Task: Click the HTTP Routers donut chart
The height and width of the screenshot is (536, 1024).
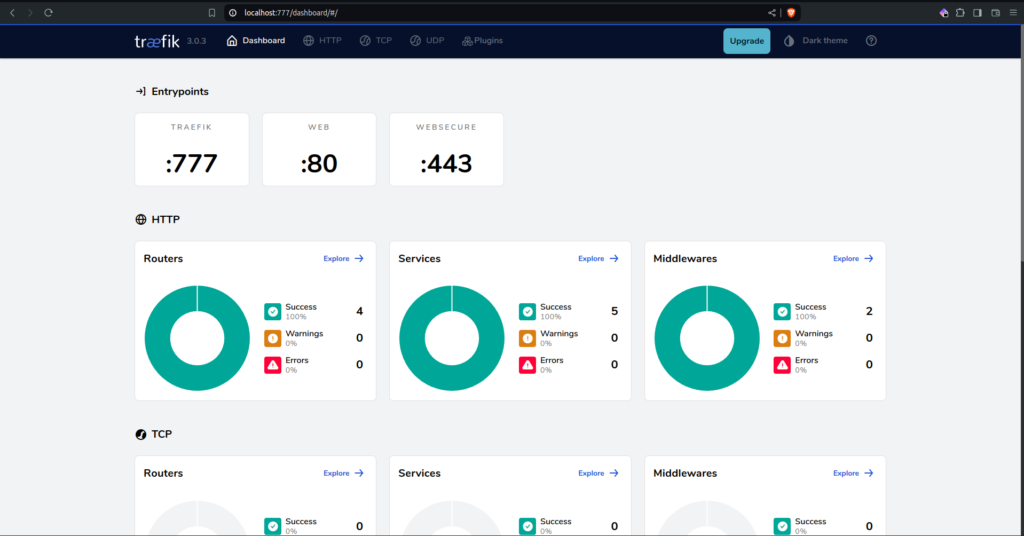Action: [197, 338]
